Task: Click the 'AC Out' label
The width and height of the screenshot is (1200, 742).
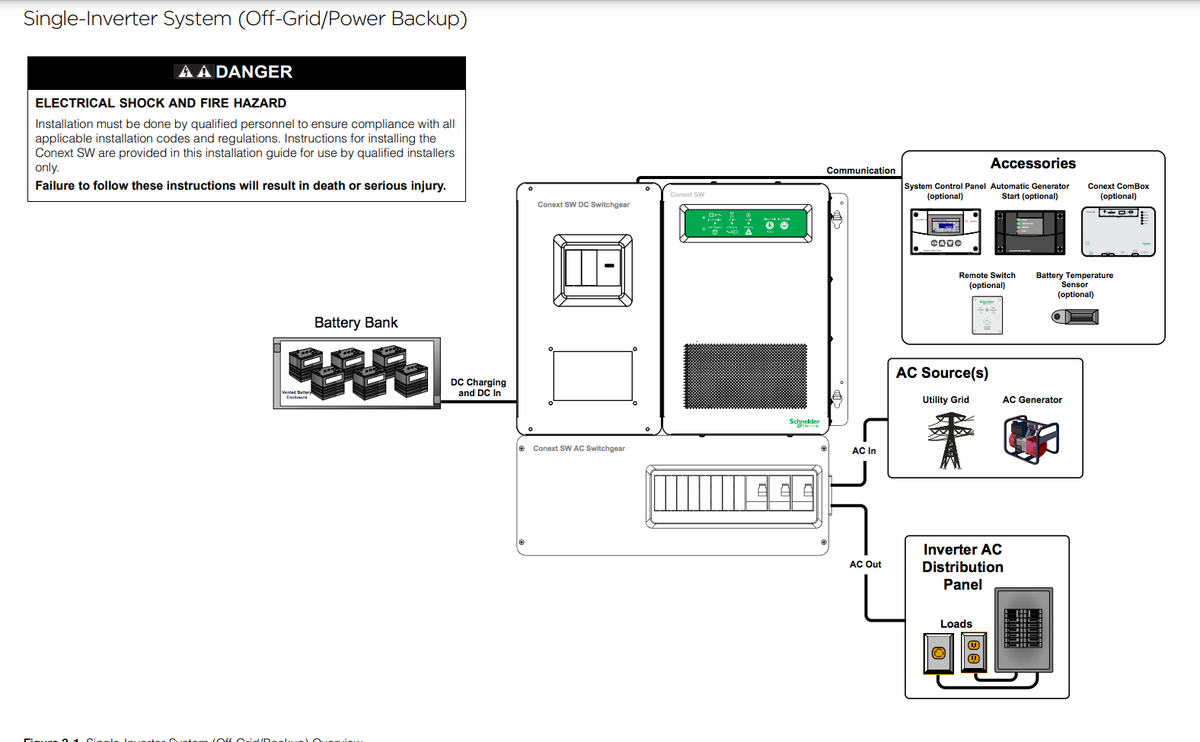Action: [865, 565]
